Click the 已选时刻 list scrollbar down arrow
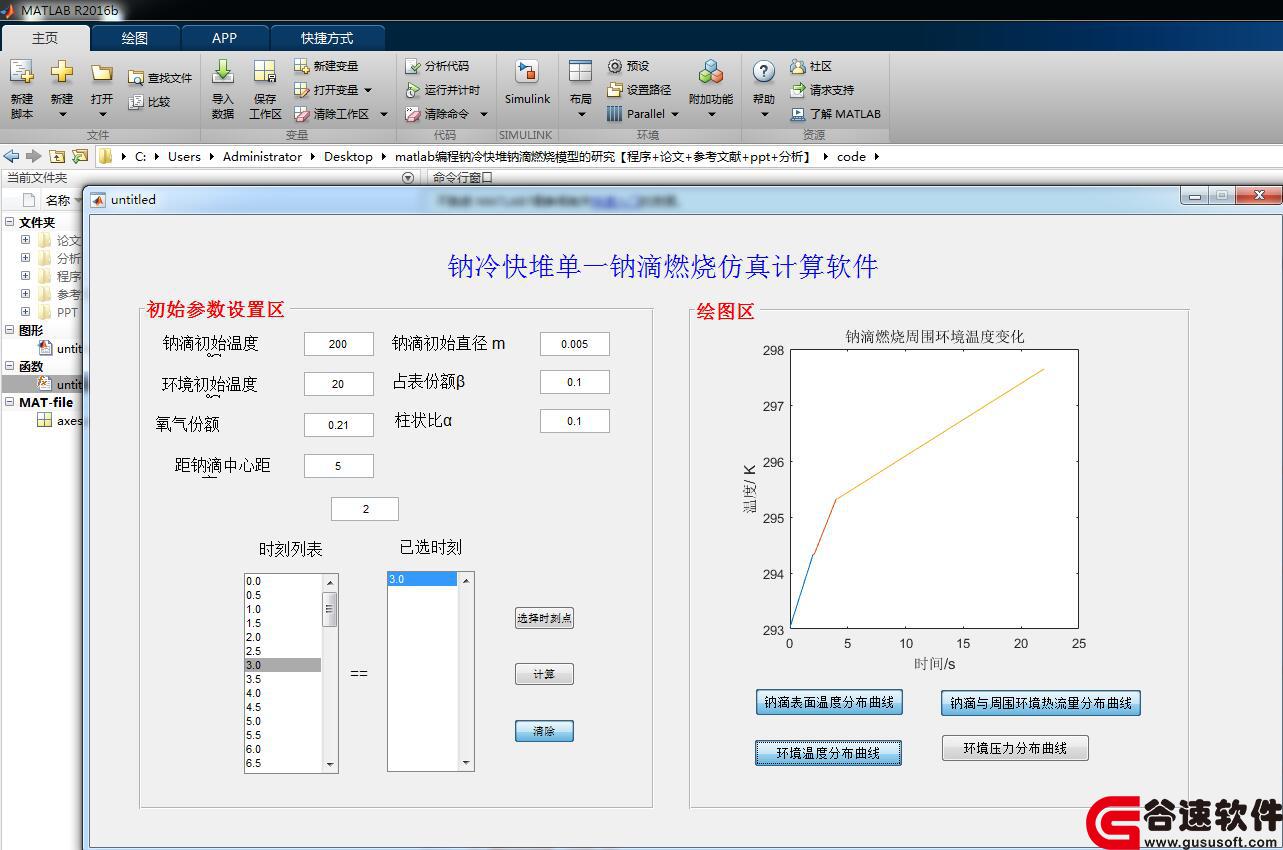This screenshot has width=1283, height=850. point(466,763)
